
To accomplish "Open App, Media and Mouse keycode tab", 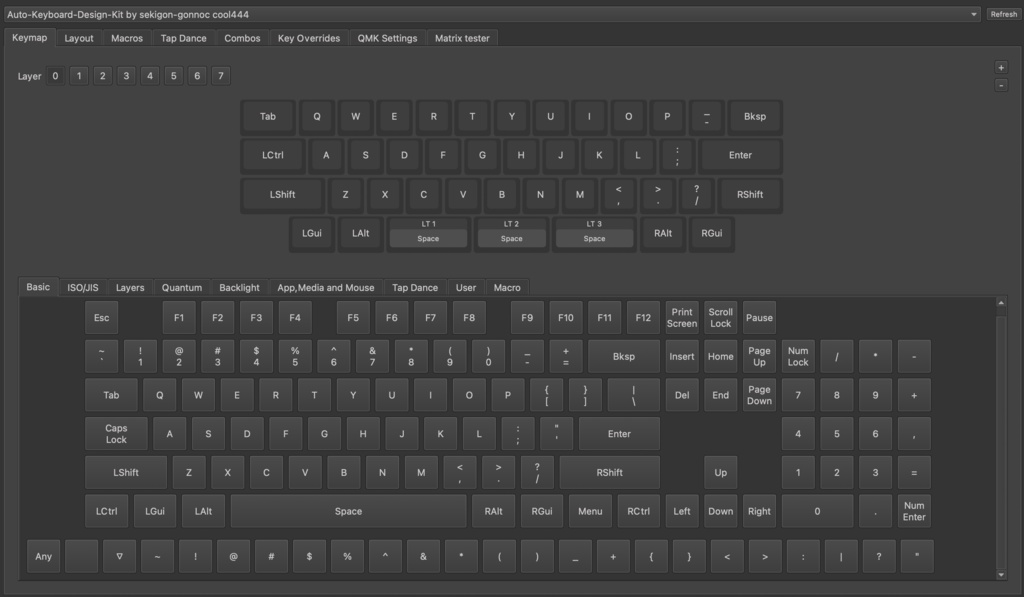I will click(x=326, y=287).
